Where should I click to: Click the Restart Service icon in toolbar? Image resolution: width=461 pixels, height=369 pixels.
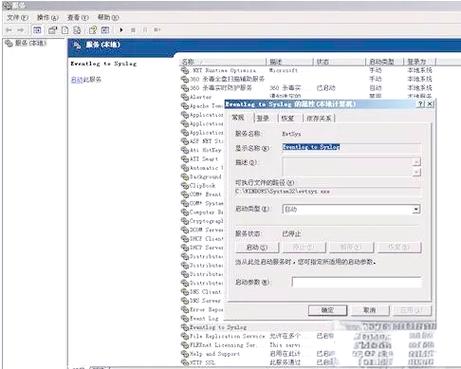click(x=157, y=30)
